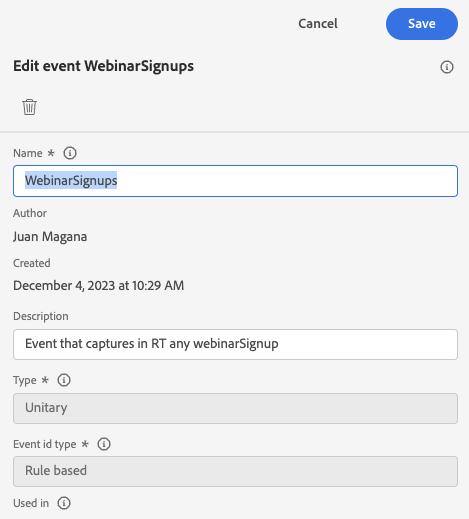Click the info icon beside Type
The image size is (469, 519).
click(x=64, y=380)
